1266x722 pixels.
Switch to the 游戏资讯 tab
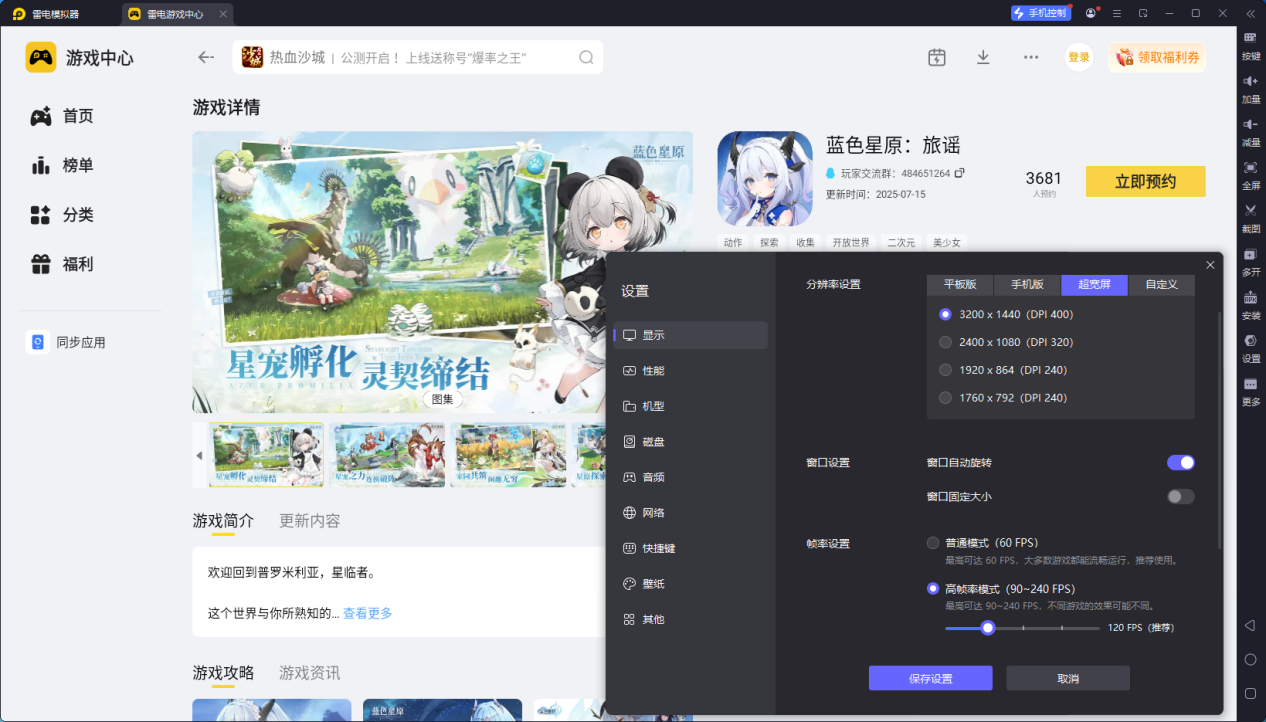tap(310, 673)
